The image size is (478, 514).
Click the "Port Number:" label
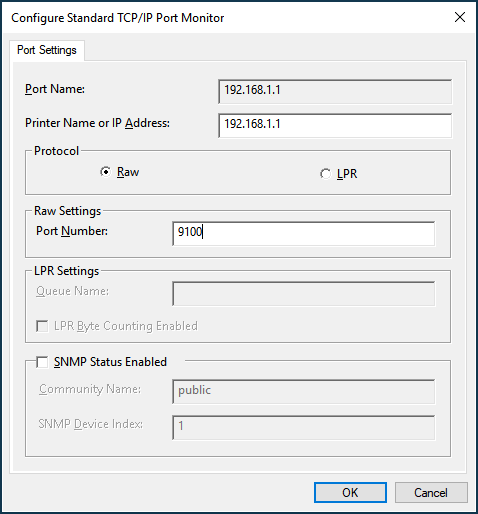pyautogui.click(x=72, y=231)
